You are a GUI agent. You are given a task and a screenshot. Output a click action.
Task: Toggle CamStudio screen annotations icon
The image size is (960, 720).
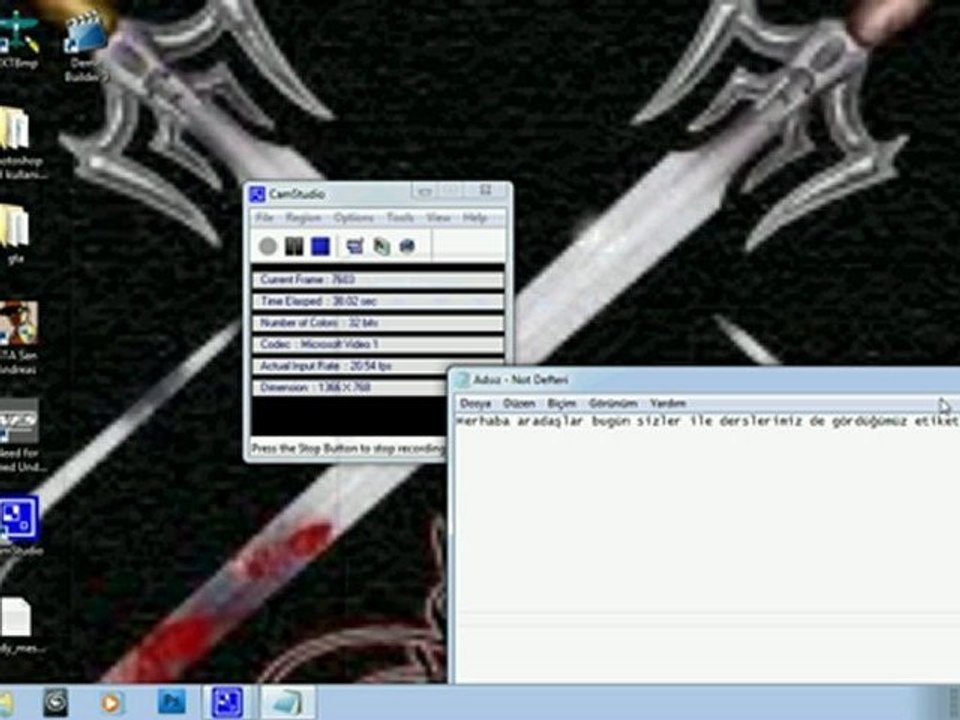point(354,246)
